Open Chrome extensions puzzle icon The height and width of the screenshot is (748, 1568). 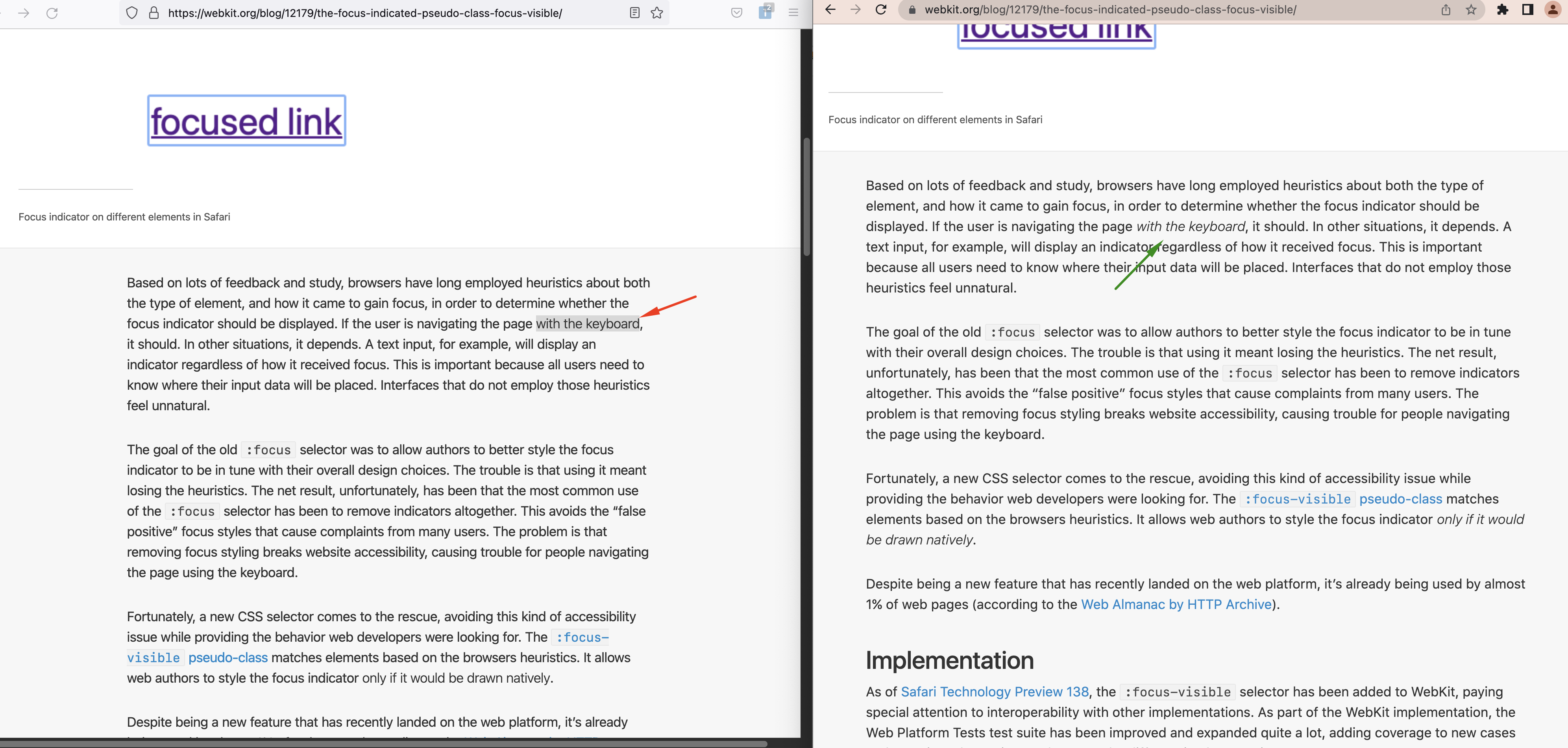point(1503,10)
